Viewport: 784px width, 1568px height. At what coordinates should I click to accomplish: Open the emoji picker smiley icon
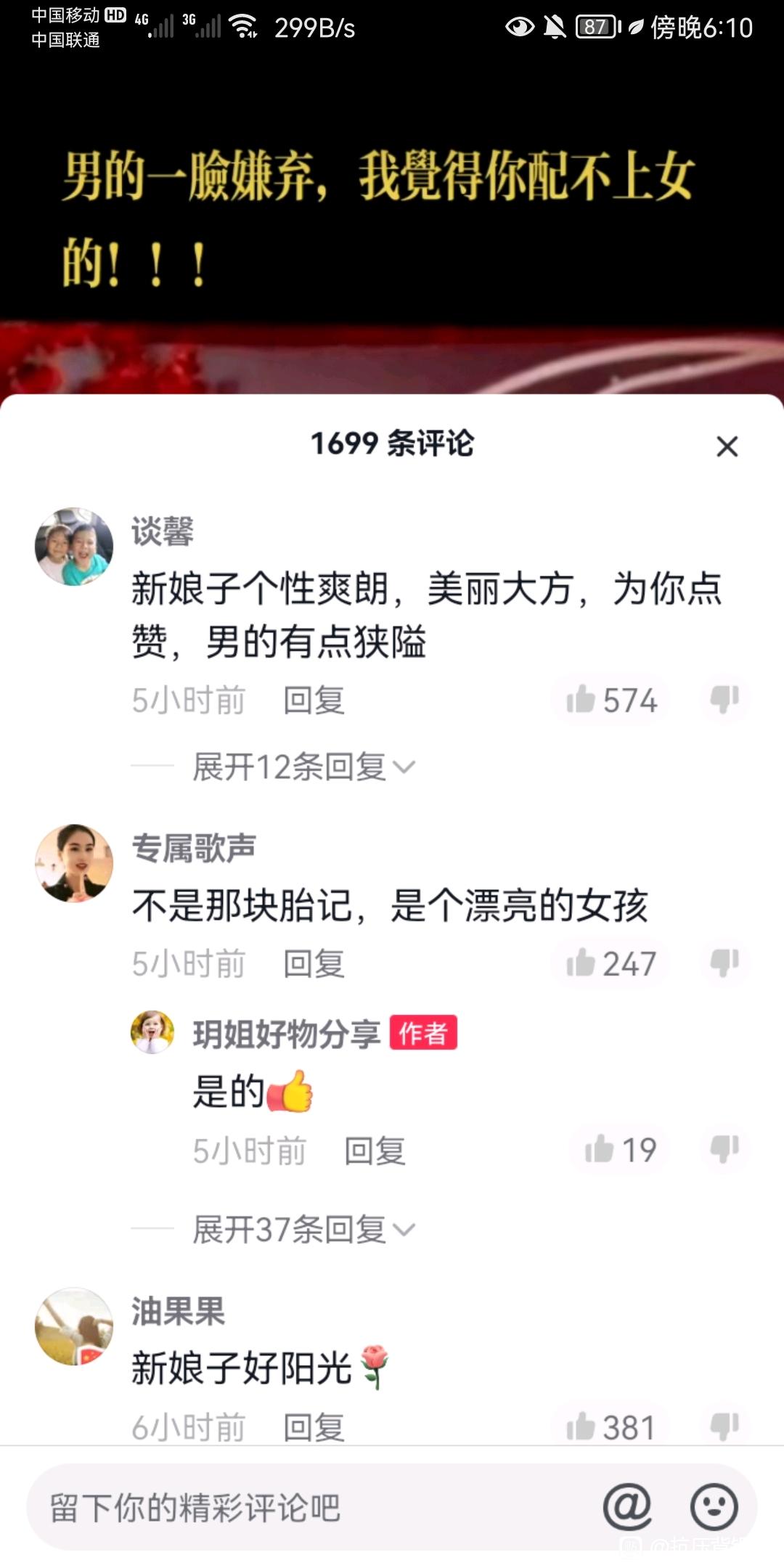tap(714, 1507)
